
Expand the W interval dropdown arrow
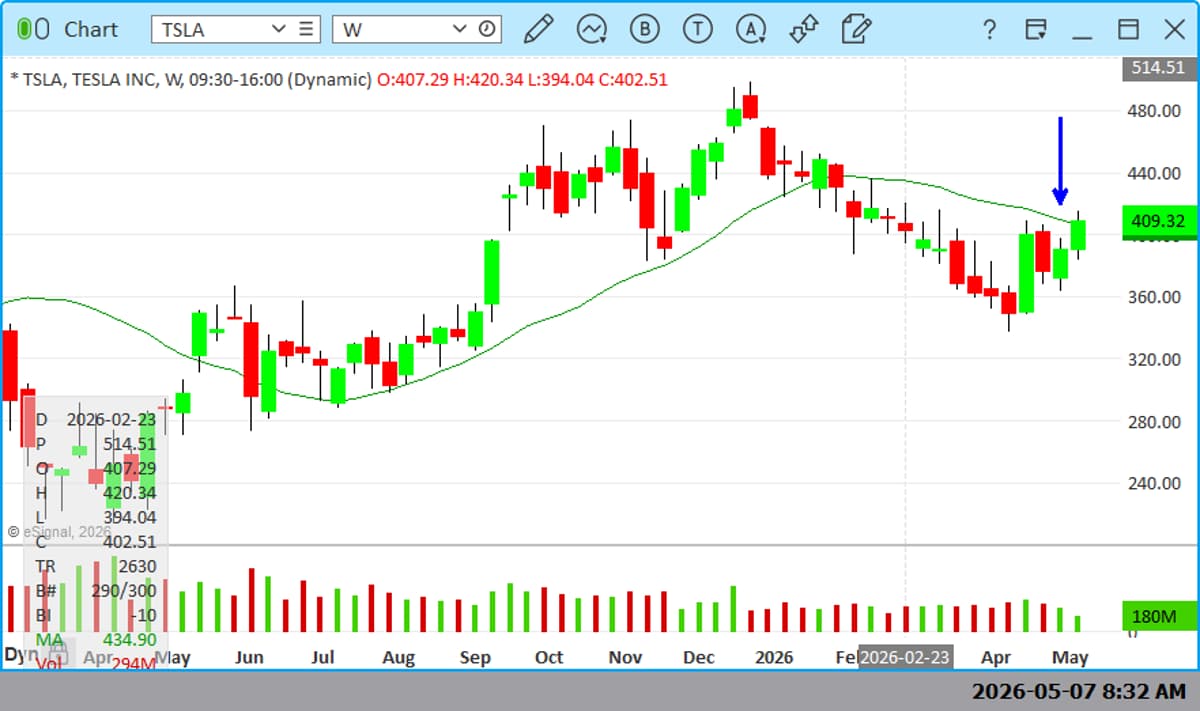coord(460,29)
